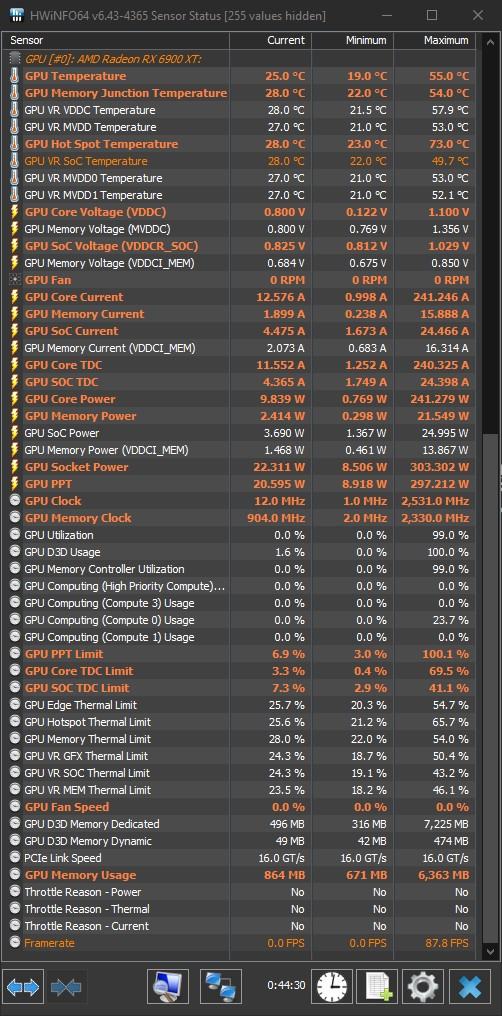Click the dial icon beside PCIe Link Speed

[x=15, y=858]
